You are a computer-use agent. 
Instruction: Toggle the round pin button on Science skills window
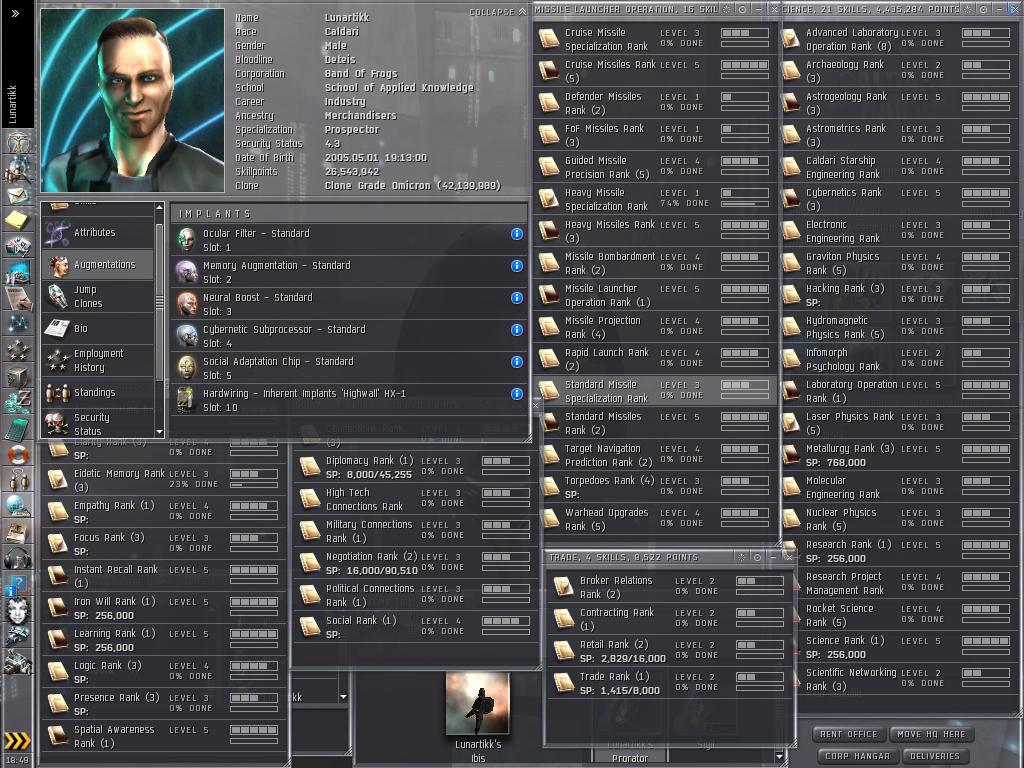coord(984,9)
